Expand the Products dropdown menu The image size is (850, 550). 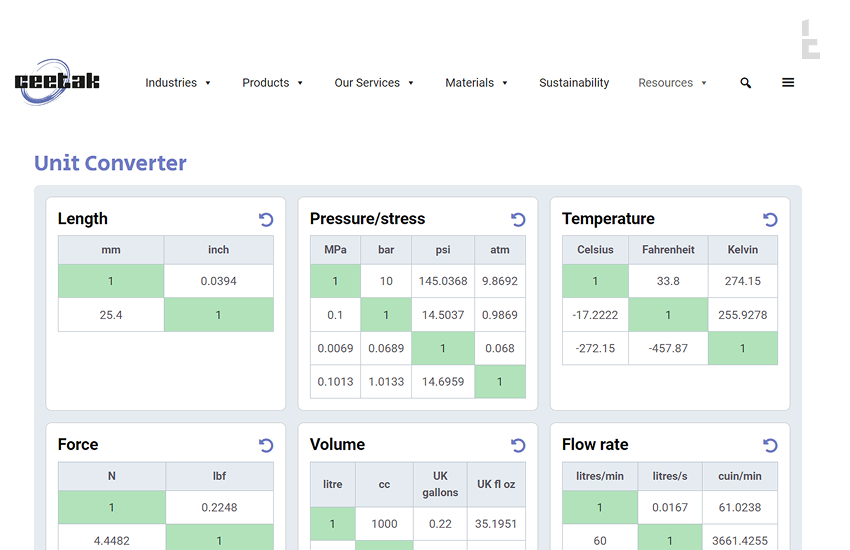coord(272,83)
